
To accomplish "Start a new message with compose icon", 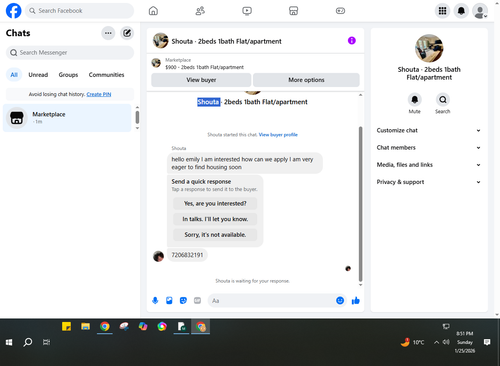I will pos(127,33).
